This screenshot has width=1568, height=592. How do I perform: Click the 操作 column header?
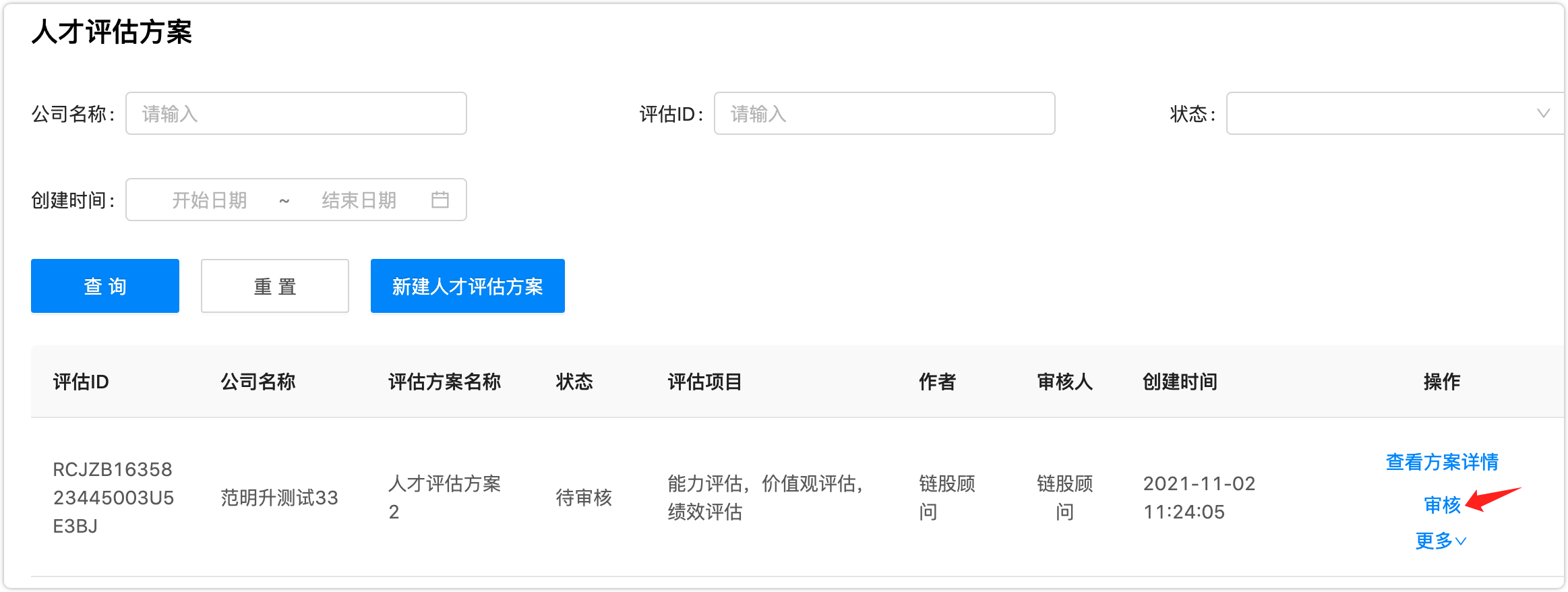click(1442, 382)
